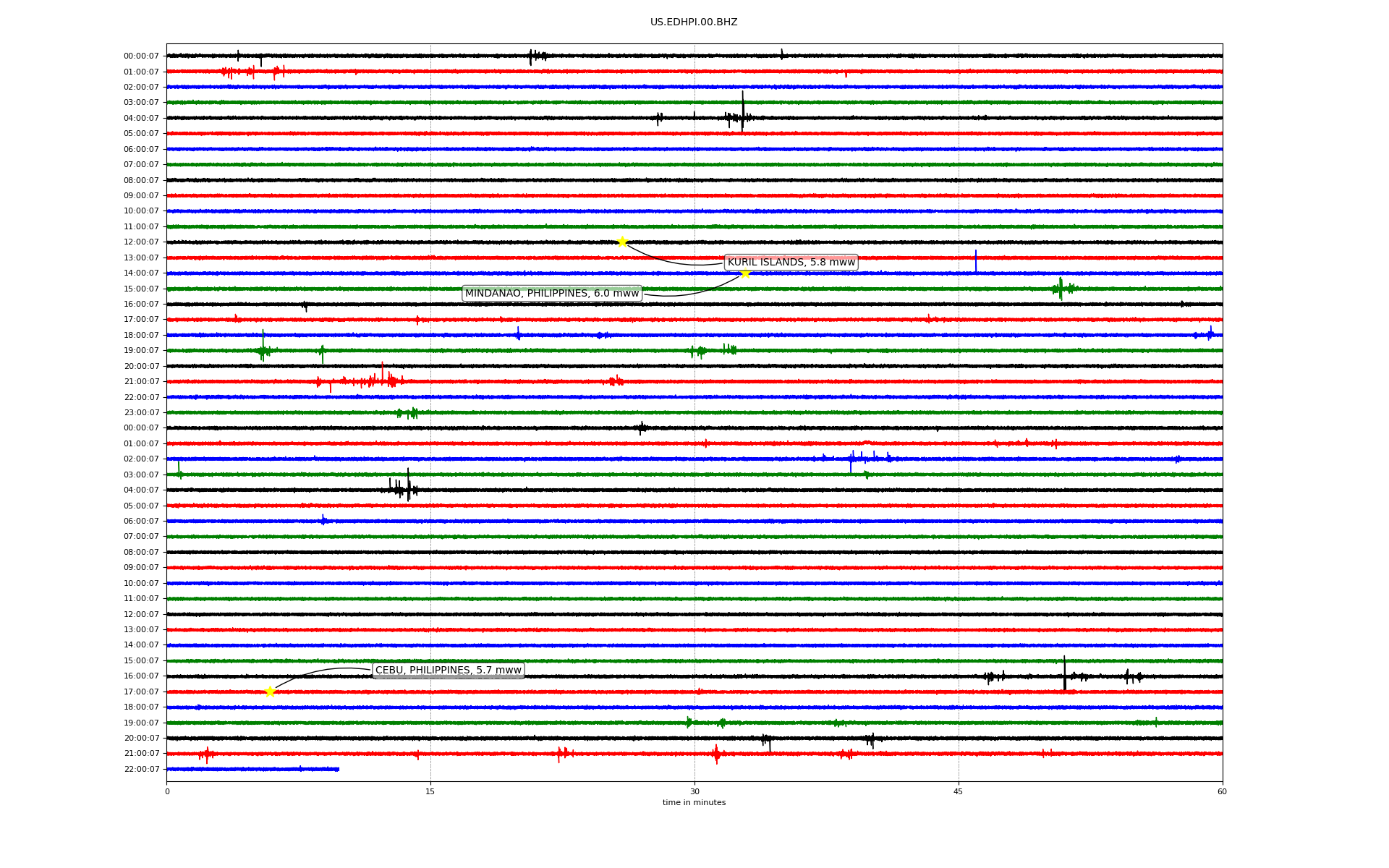This screenshot has height=868, width=1389.
Task: Click the end of the short final blue trace
Action: (338, 769)
